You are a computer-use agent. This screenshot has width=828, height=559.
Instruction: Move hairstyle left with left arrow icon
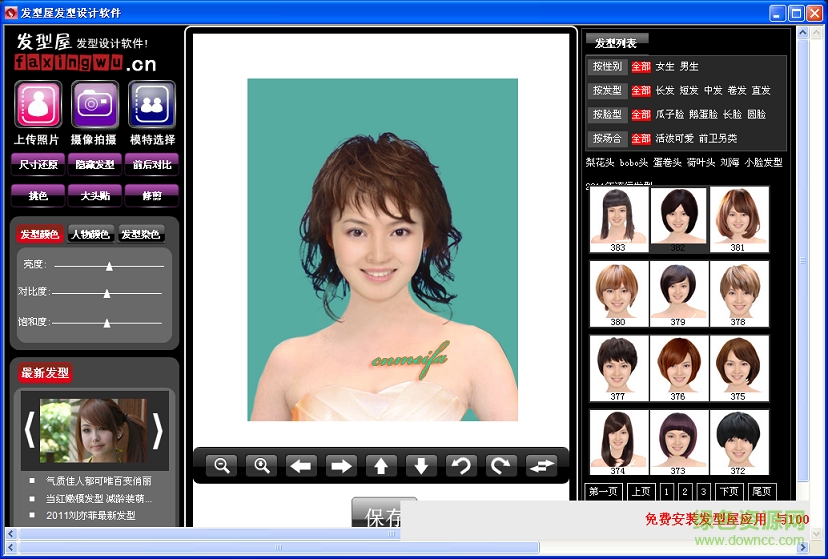coord(301,465)
